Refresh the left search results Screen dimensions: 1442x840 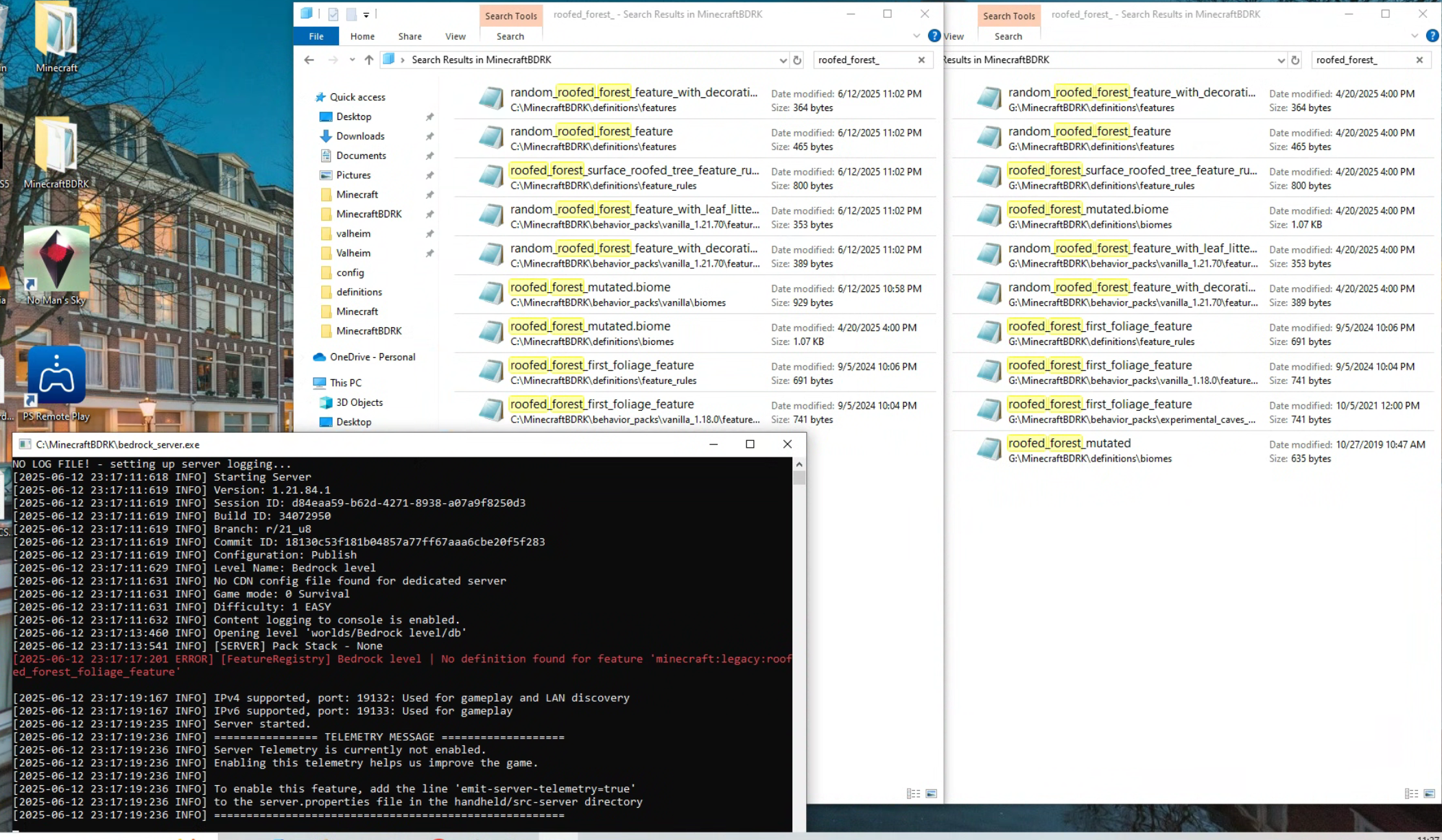797,60
